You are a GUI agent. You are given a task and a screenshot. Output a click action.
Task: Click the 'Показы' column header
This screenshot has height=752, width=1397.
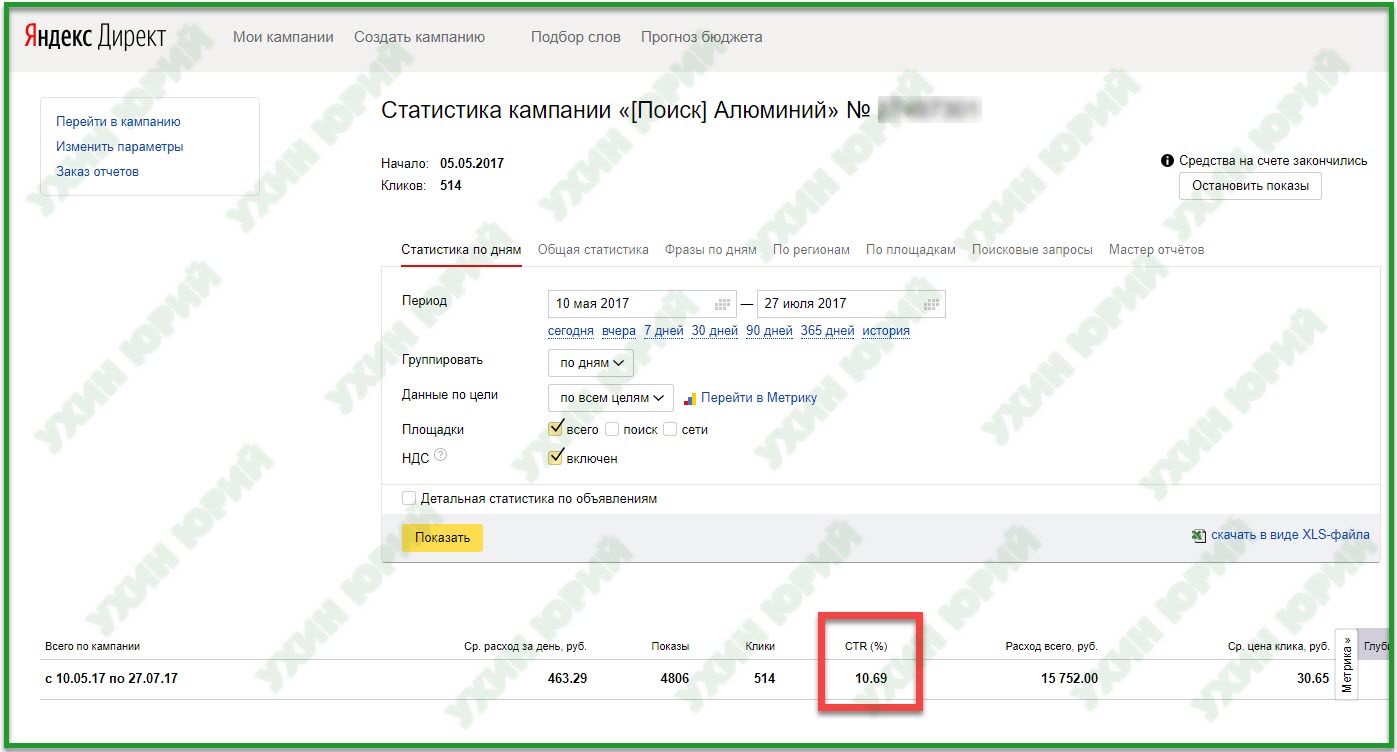coord(670,646)
